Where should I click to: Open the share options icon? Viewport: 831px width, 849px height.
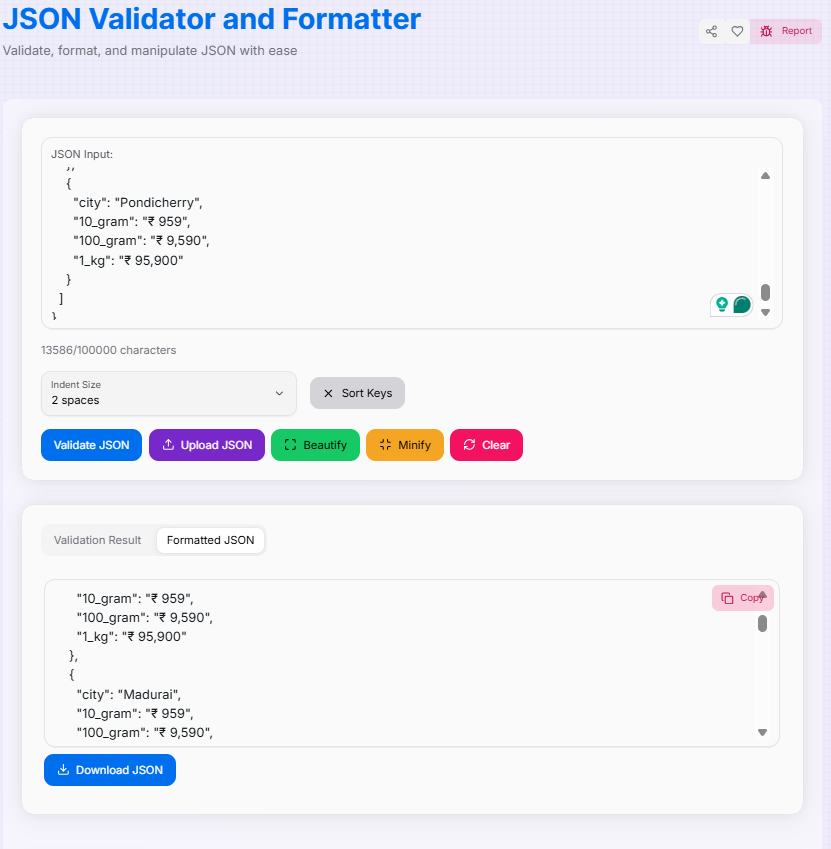point(711,31)
